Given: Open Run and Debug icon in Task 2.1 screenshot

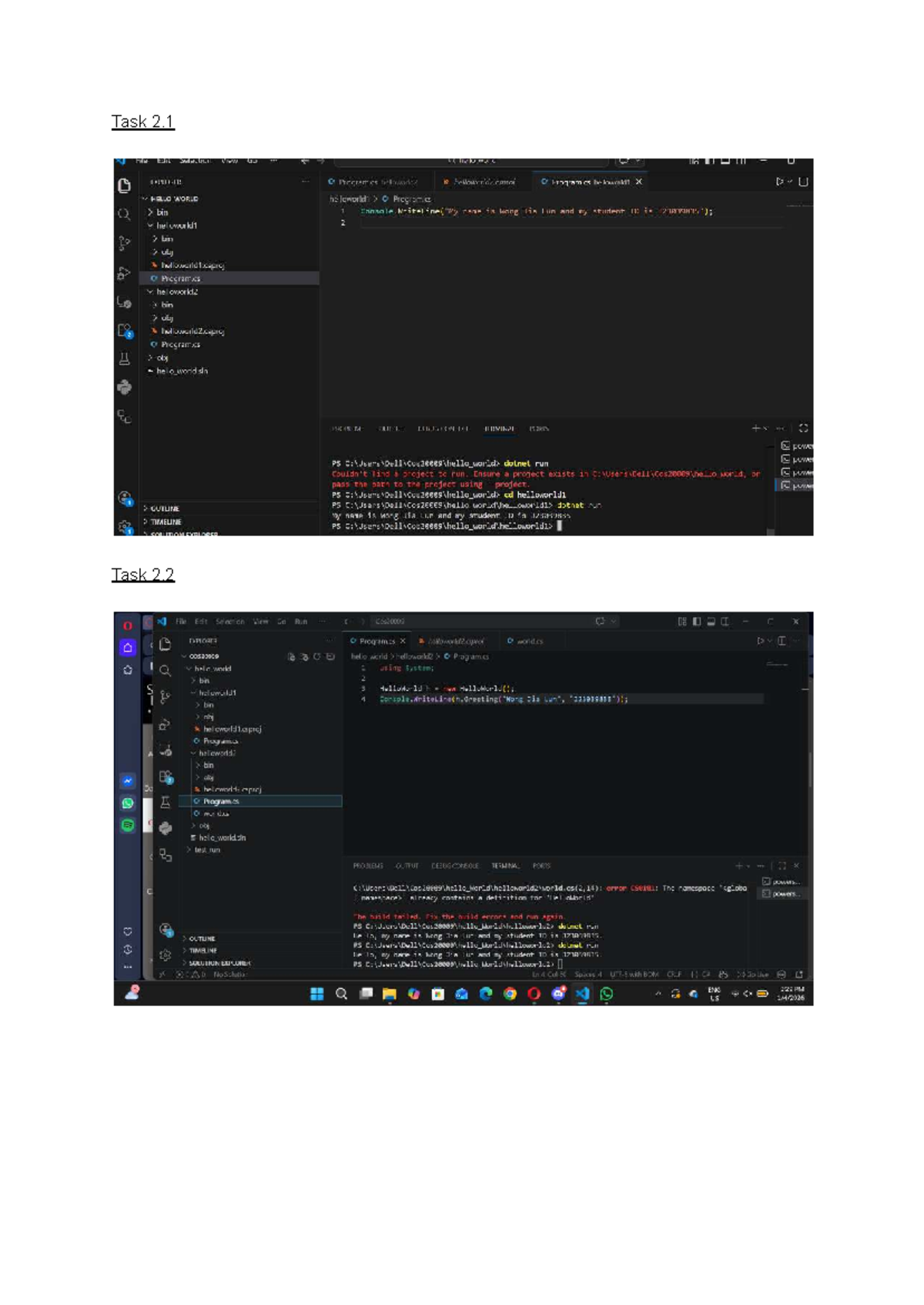Looking at the screenshot, I should [x=124, y=273].
